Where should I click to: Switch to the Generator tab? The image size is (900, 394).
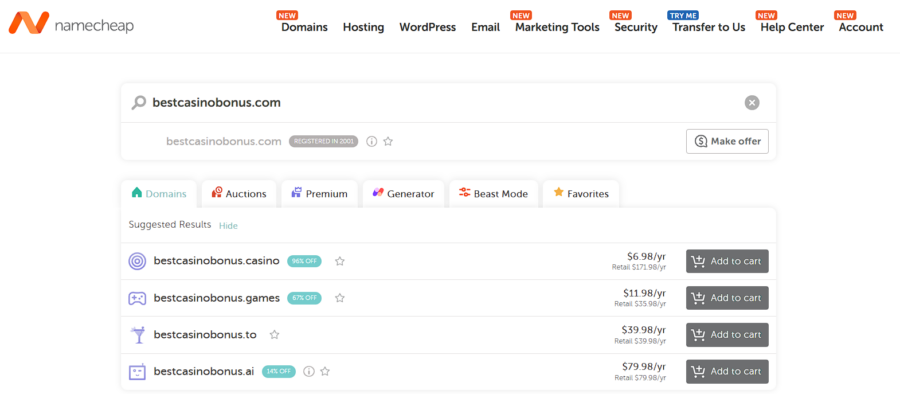pyautogui.click(x=403, y=194)
